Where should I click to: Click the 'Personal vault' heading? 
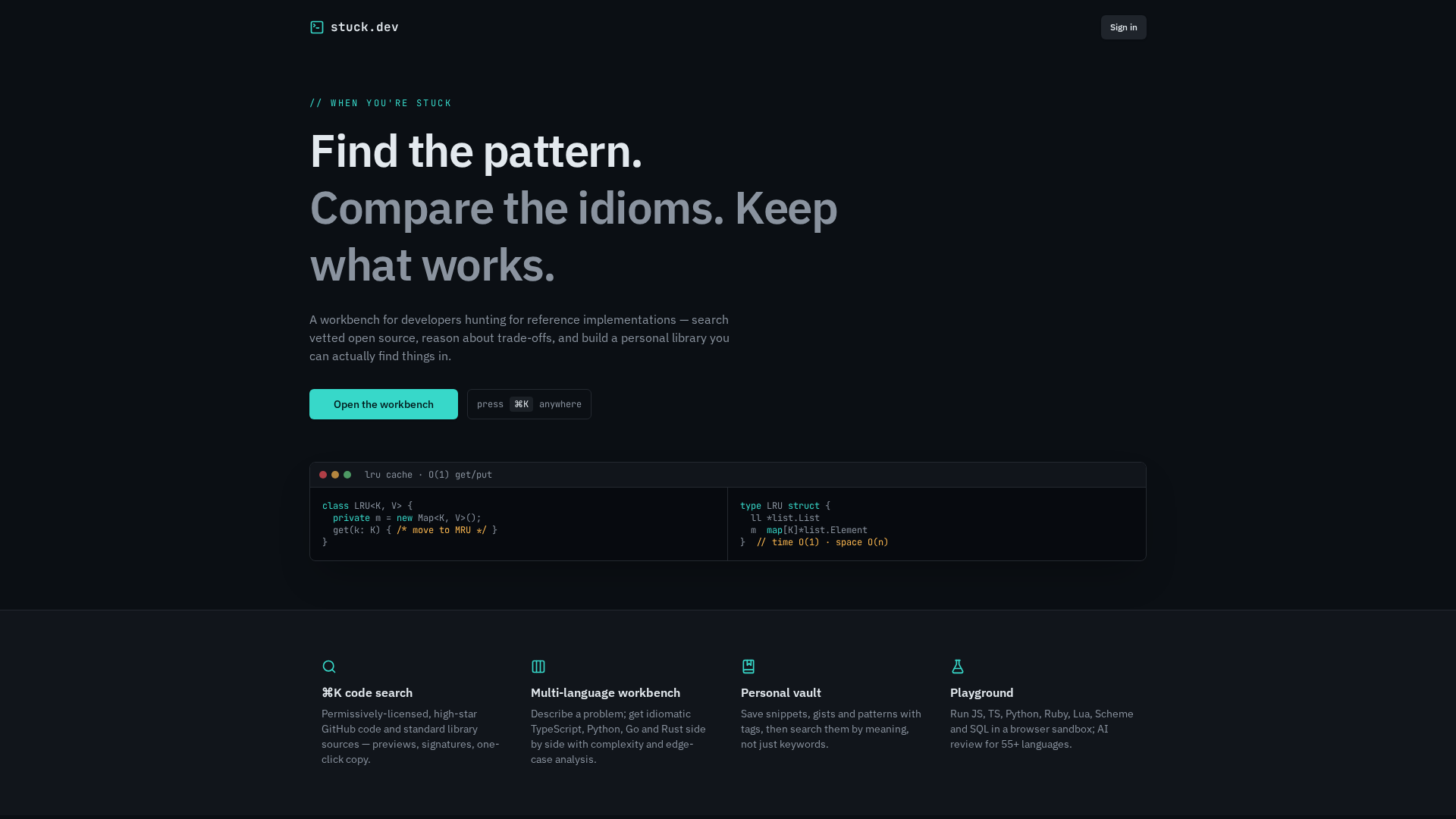781,692
